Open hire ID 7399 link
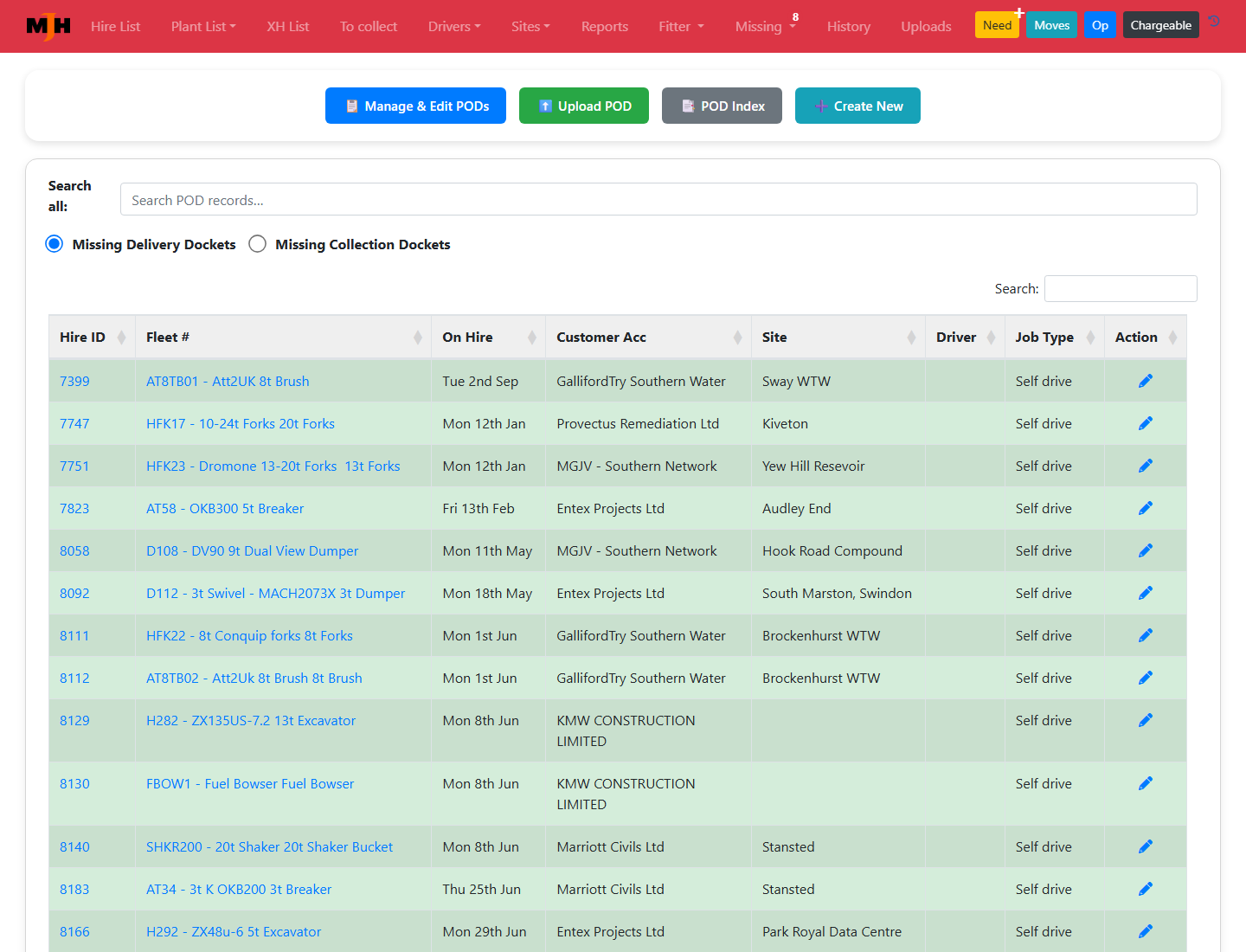 coord(74,381)
